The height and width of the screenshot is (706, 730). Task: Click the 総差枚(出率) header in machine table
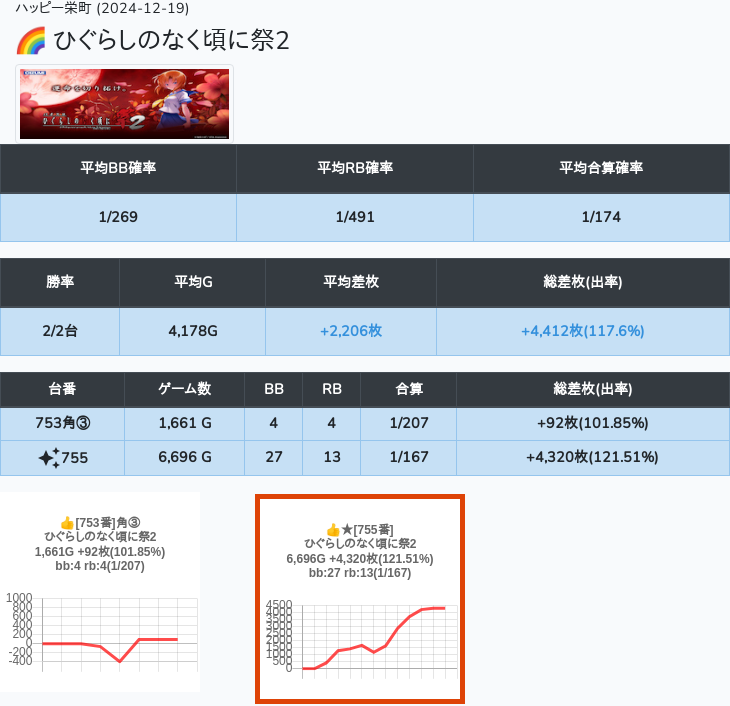pos(592,389)
